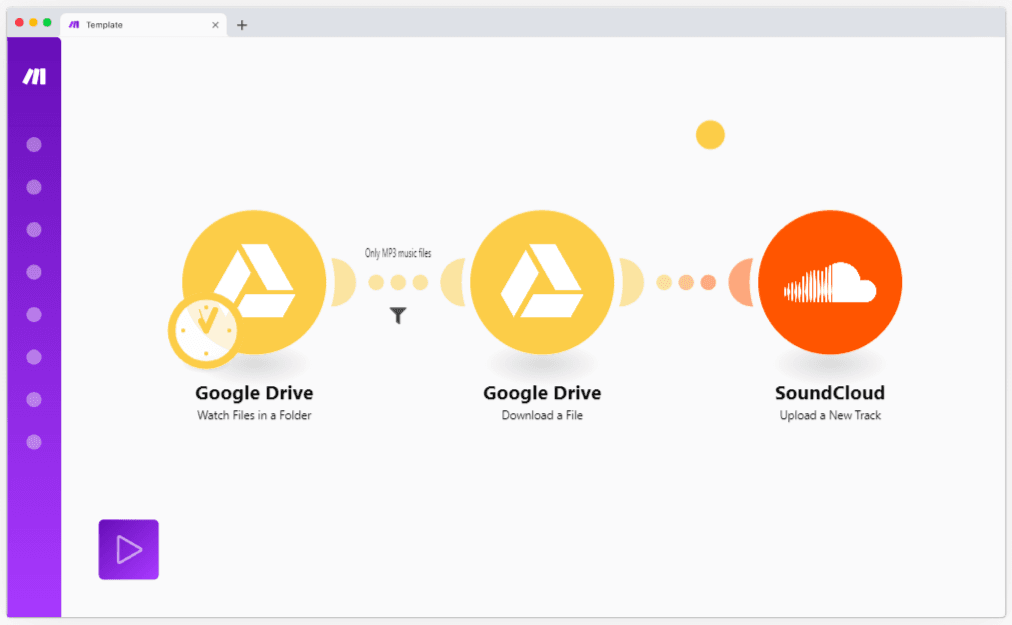
Task: Click the SoundCloud module title text
Action: [x=830, y=393]
